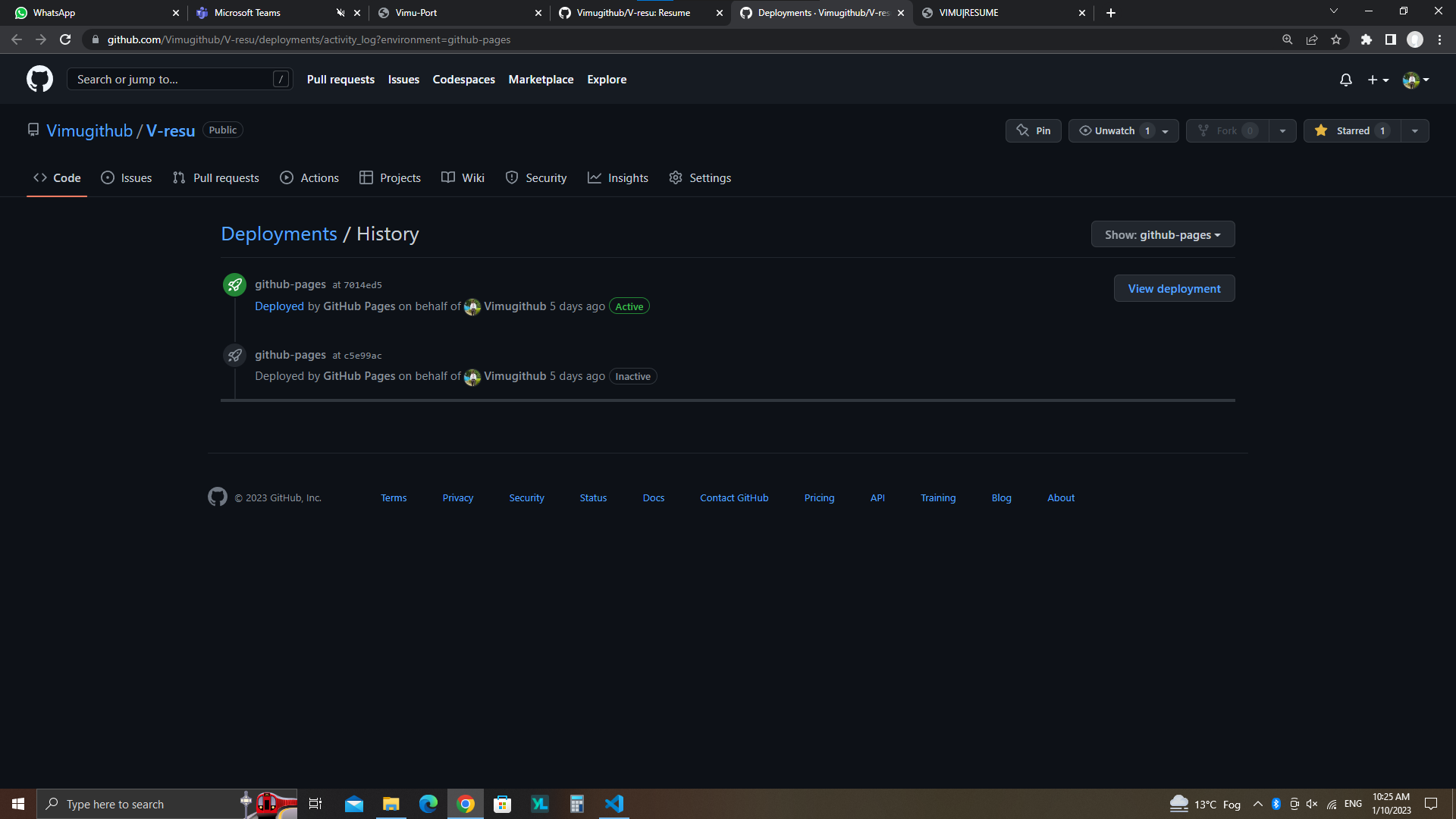Expand the create new plus dropdown
The image size is (1456, 819).
click(x=1377, y=80)
